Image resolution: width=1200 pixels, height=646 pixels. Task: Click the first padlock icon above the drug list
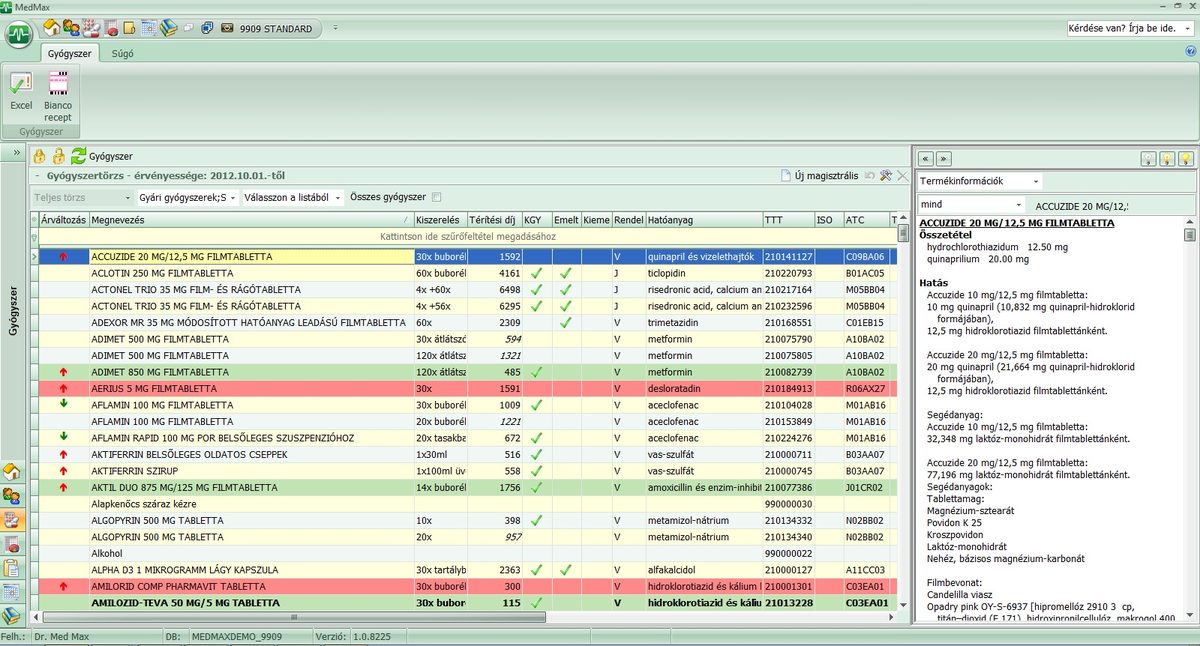(x=40, y=156)
